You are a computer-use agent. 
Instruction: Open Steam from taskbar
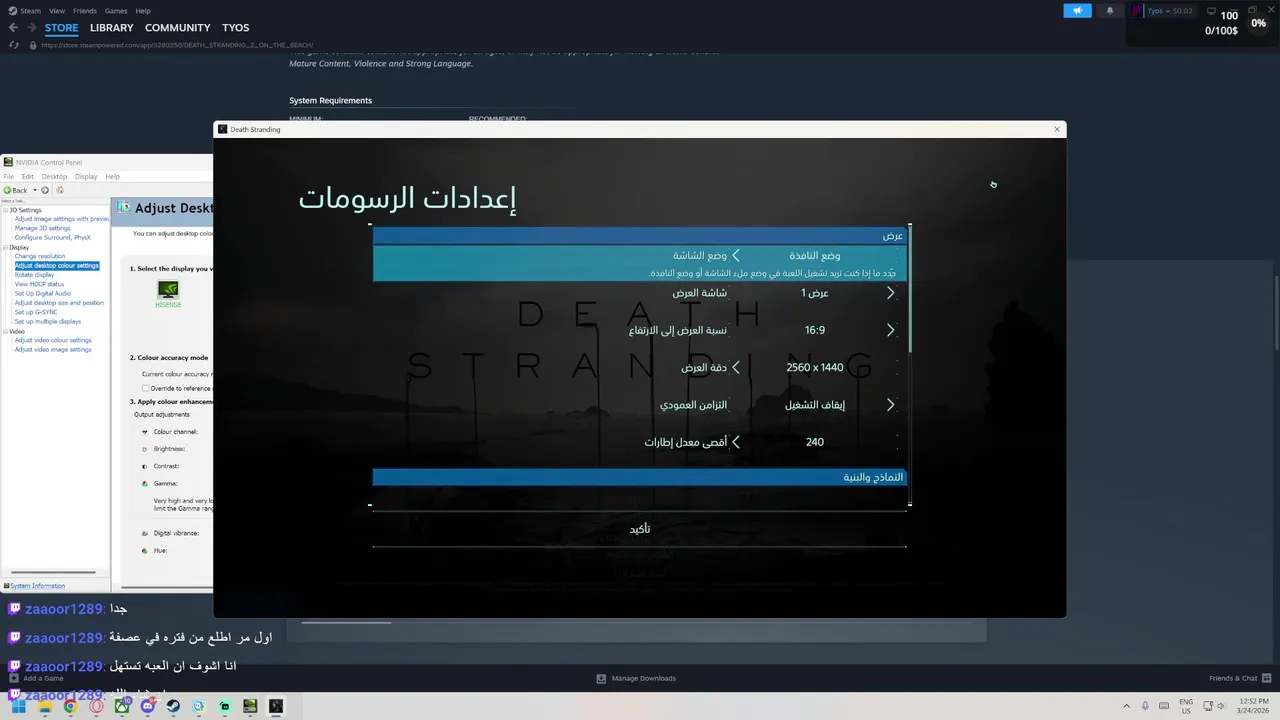[x=173, y=706]
